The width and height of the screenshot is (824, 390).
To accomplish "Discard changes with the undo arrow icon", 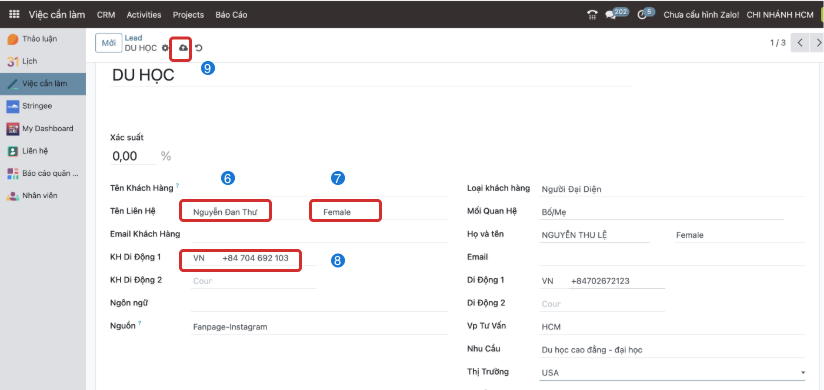I will [199, 48].
